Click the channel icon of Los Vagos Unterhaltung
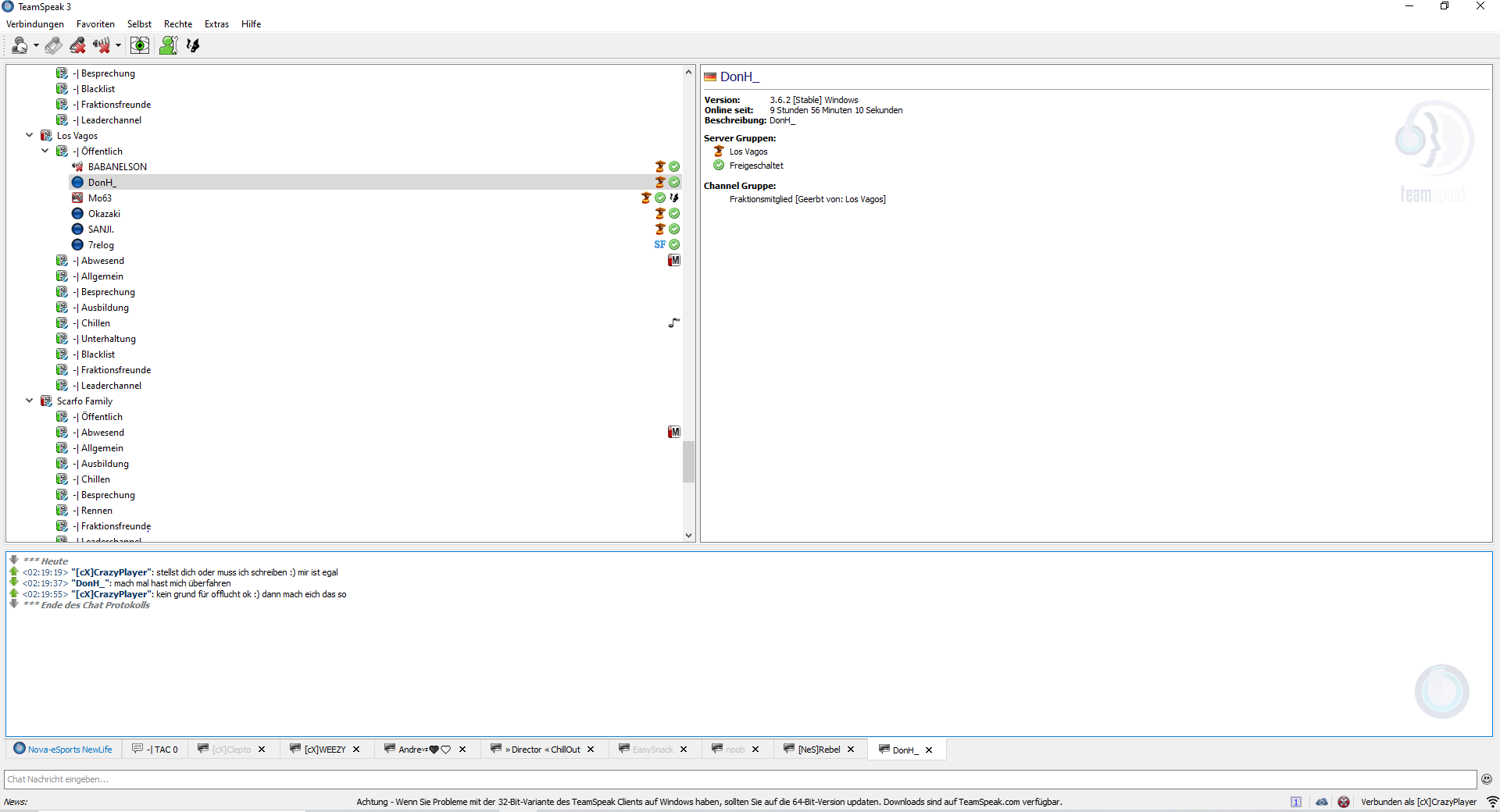The width and height of the screenshot is (1500, 812). pos(62,338)
